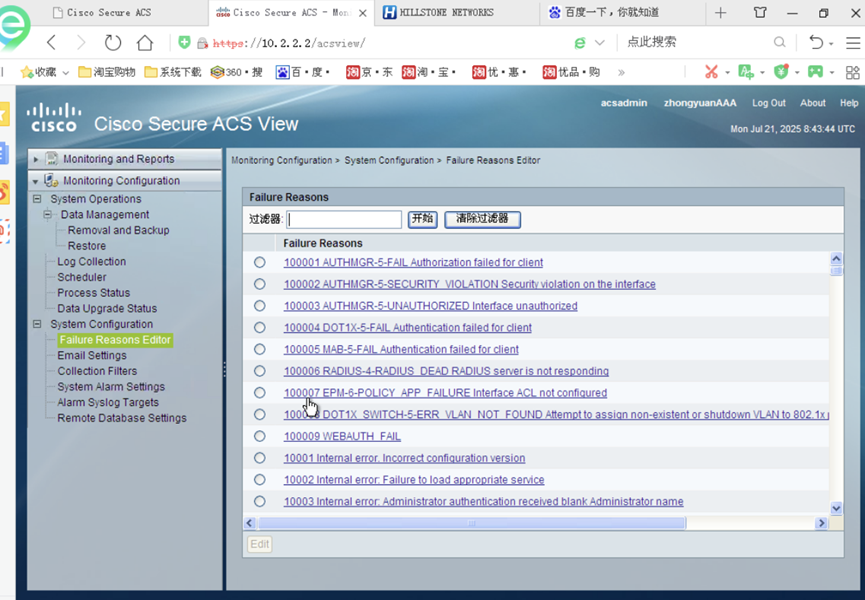The height and width of the screenshot is (600, 865).
Task: Select radio for 100009 WEBAUTH_FAIL
Action: pyautogui.click(x=259, y=436)
